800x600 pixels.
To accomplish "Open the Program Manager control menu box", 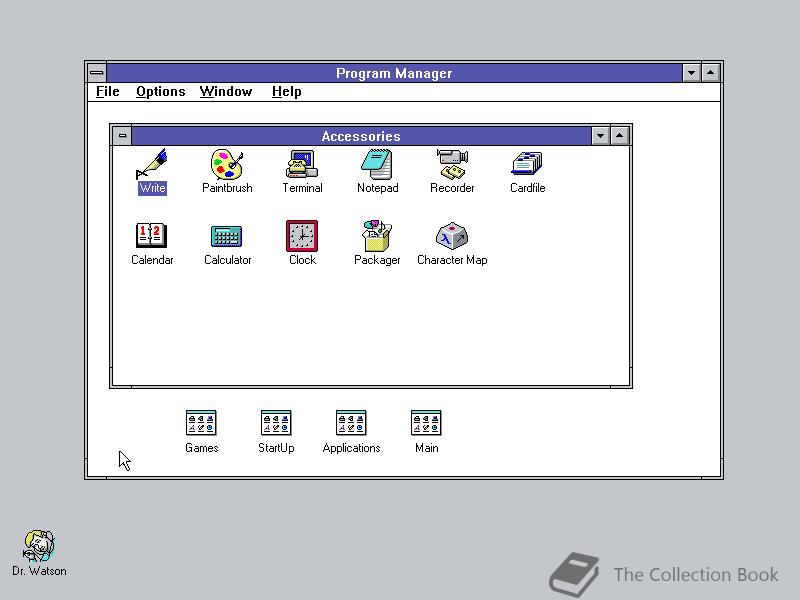I will pyautogui.click(x=97, y=73).
